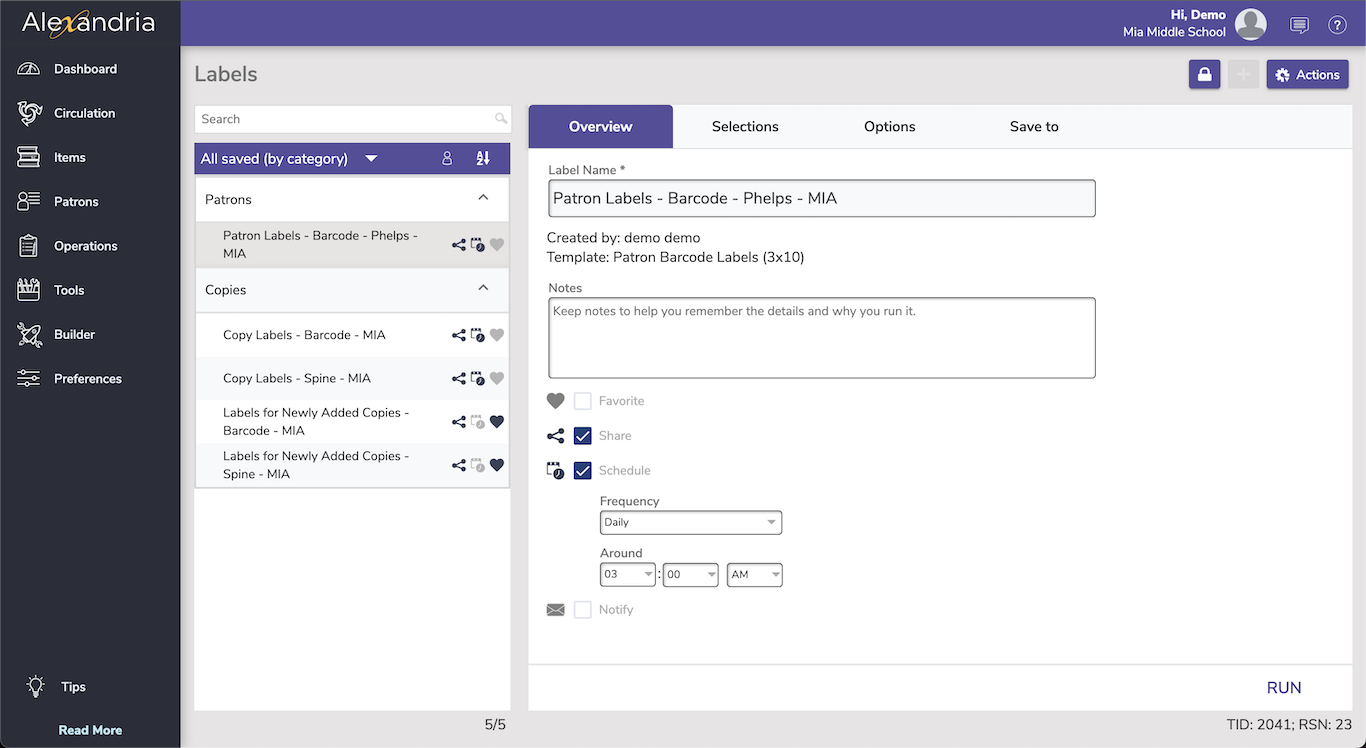Open the AM/PM time dropdown
Viewport: 1366px width, 748px height.
click(754, 575)
